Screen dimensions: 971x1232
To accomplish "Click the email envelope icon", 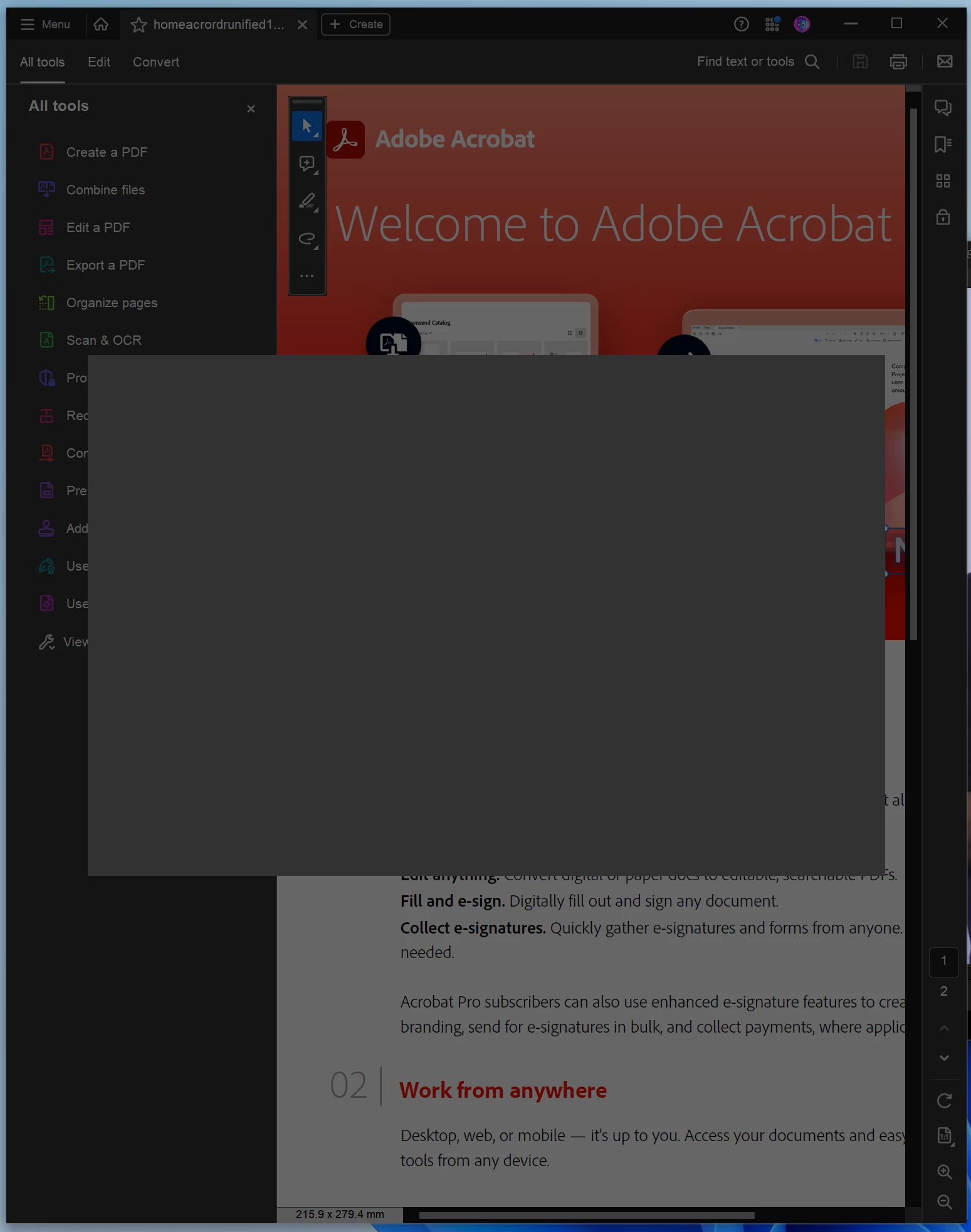I will [x=945, y=61].
